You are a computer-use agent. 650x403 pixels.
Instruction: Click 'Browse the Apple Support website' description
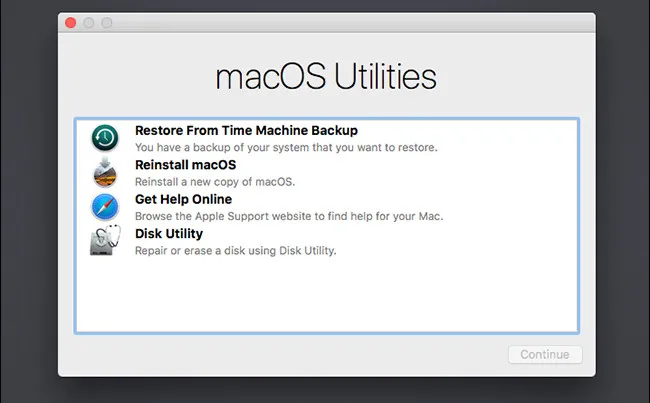pyautogui.click(x=289, y=216)
